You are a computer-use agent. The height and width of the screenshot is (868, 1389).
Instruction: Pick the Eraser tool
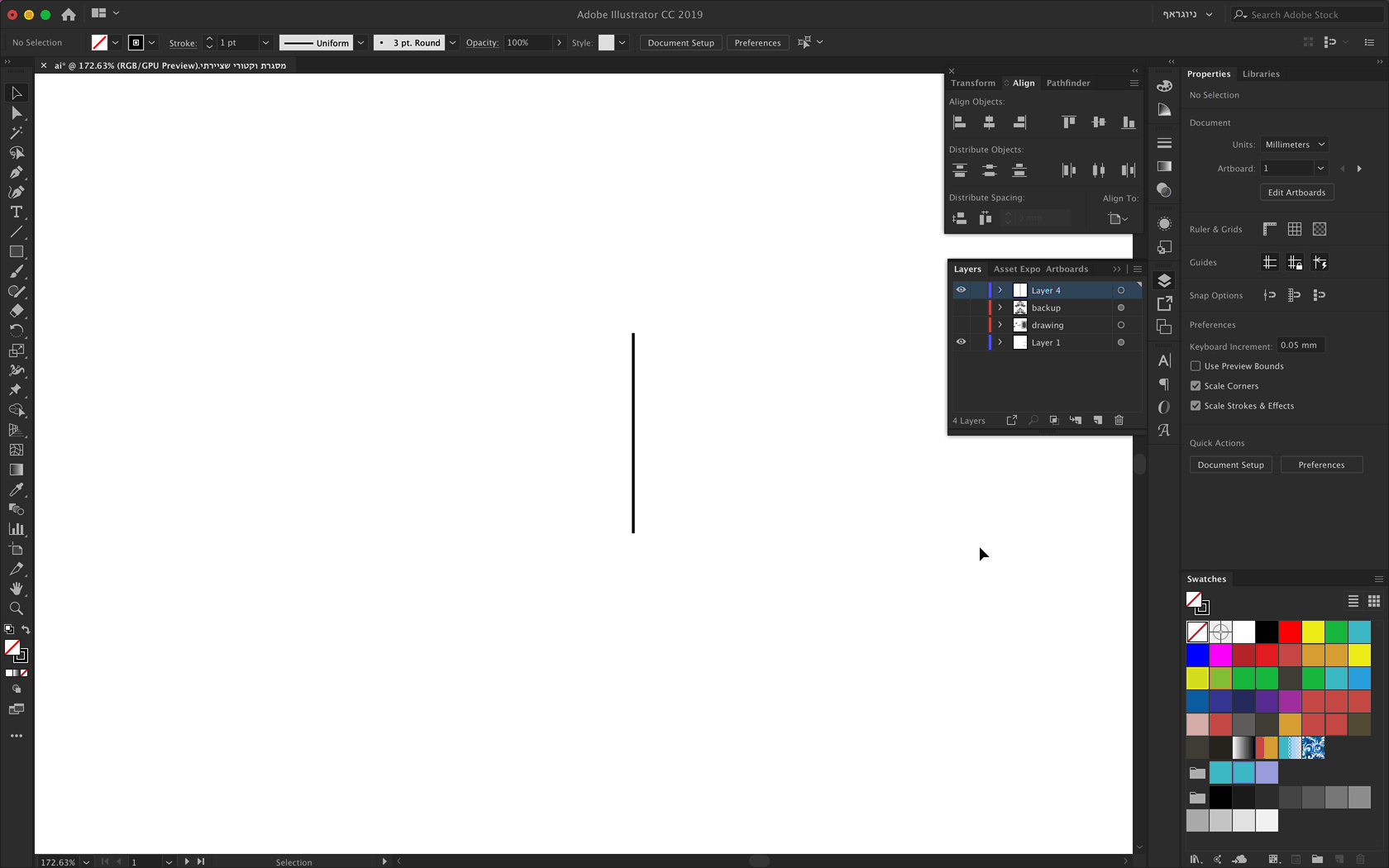tap(17, 312)
